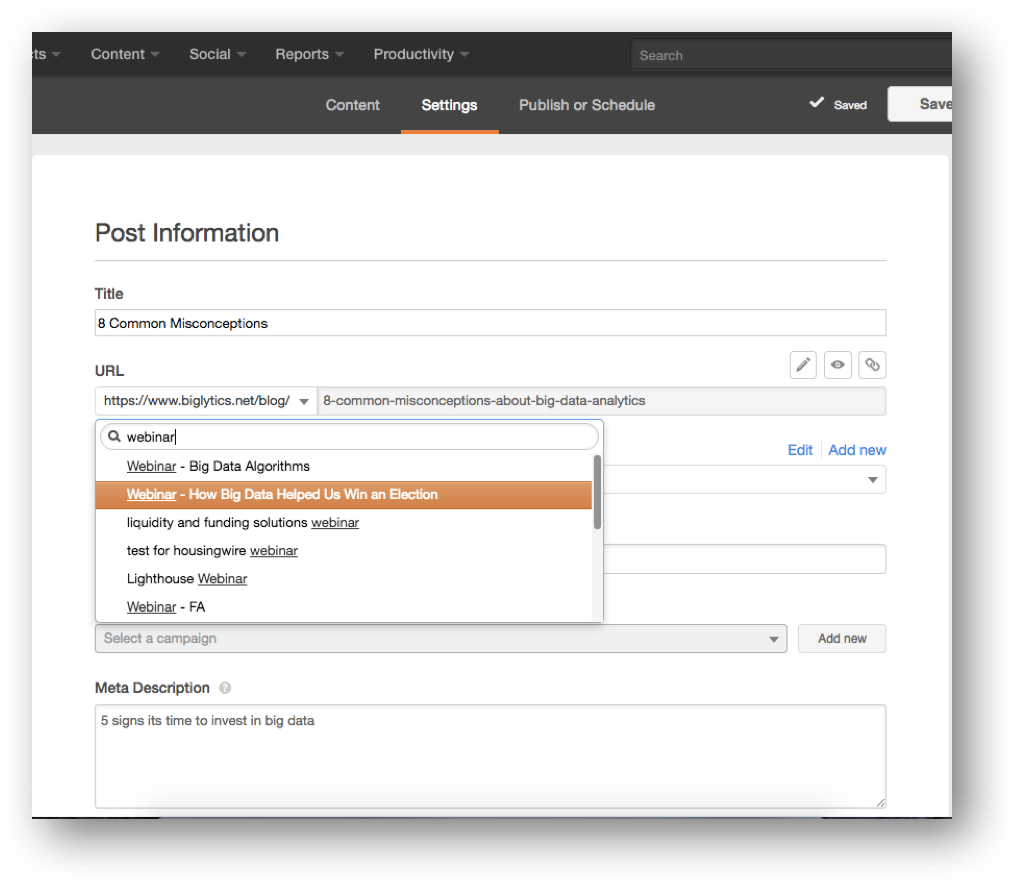The image size is (1017, 884).
Task: Select Webinar - Big Data Algorithms suggestion
Action: tap(218, 465)
